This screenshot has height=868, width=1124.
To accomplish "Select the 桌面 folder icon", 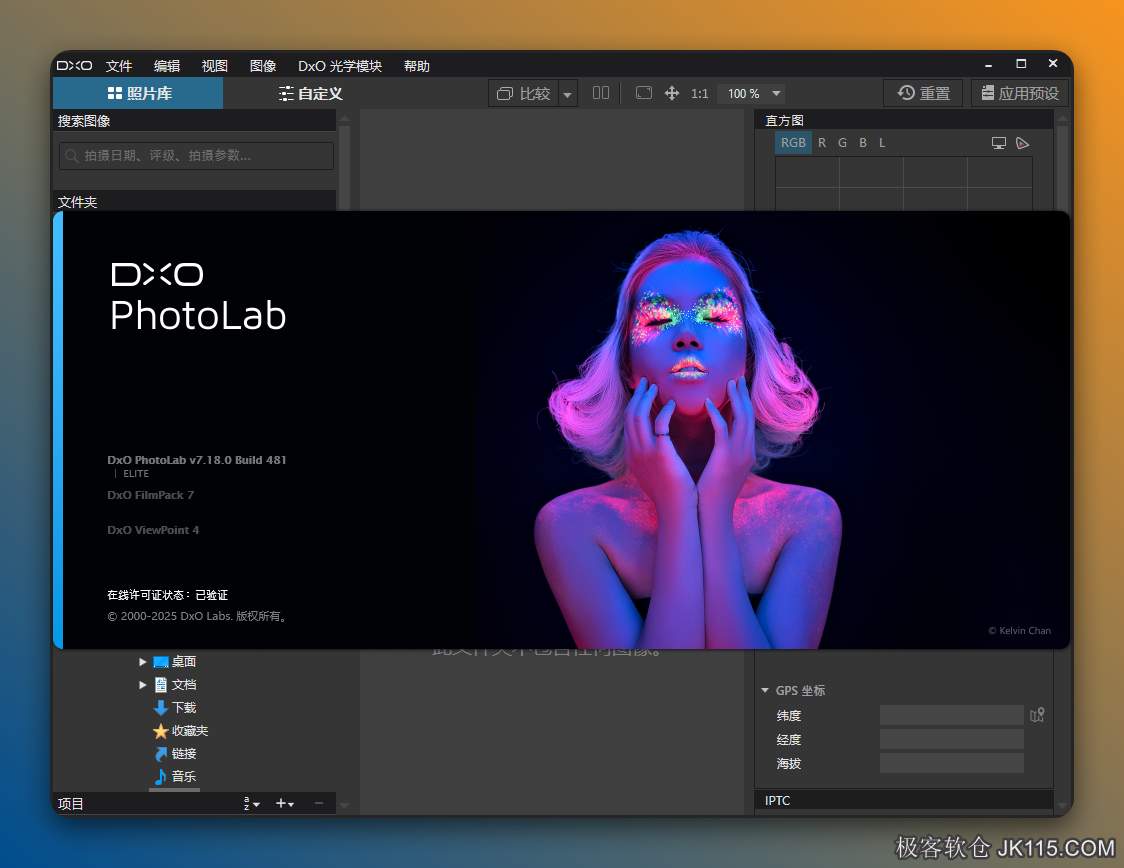I will (161, 662).
